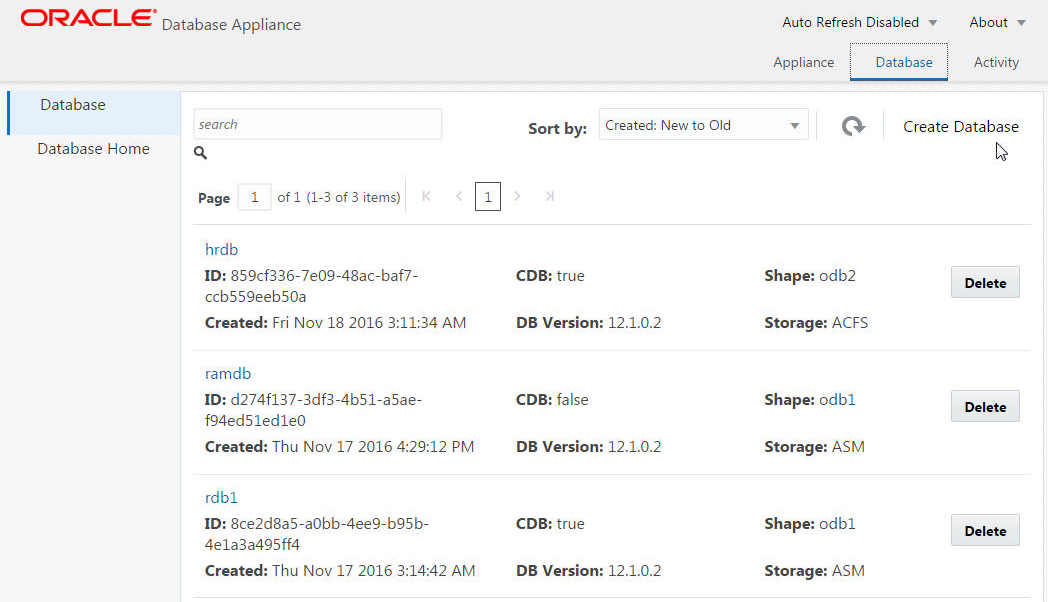Click the database search field
The height and width of the screenshot is (602, 1048).
[x=317, y=124]
